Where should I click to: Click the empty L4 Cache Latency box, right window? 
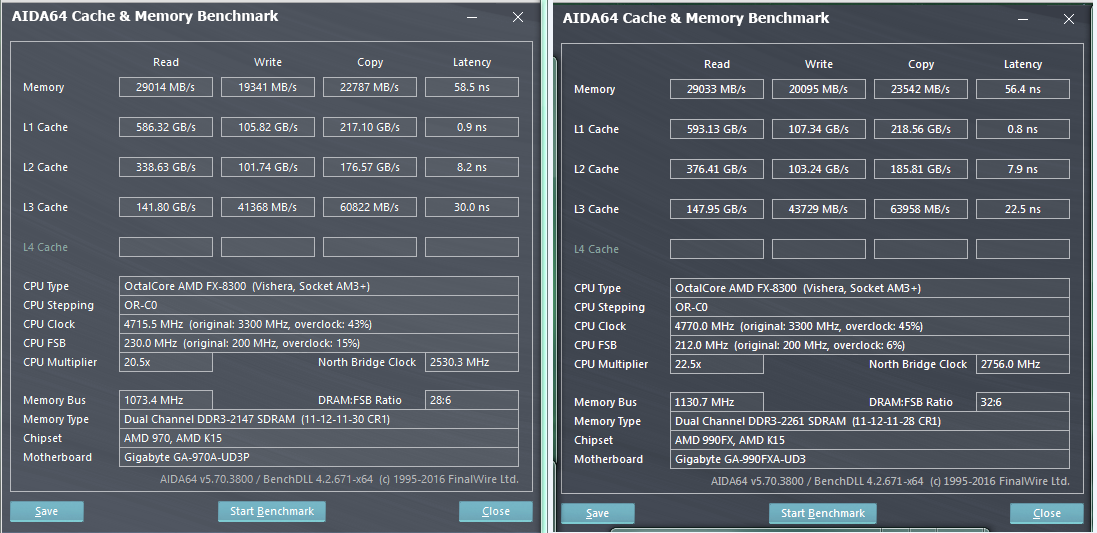tap(1023, 249)
